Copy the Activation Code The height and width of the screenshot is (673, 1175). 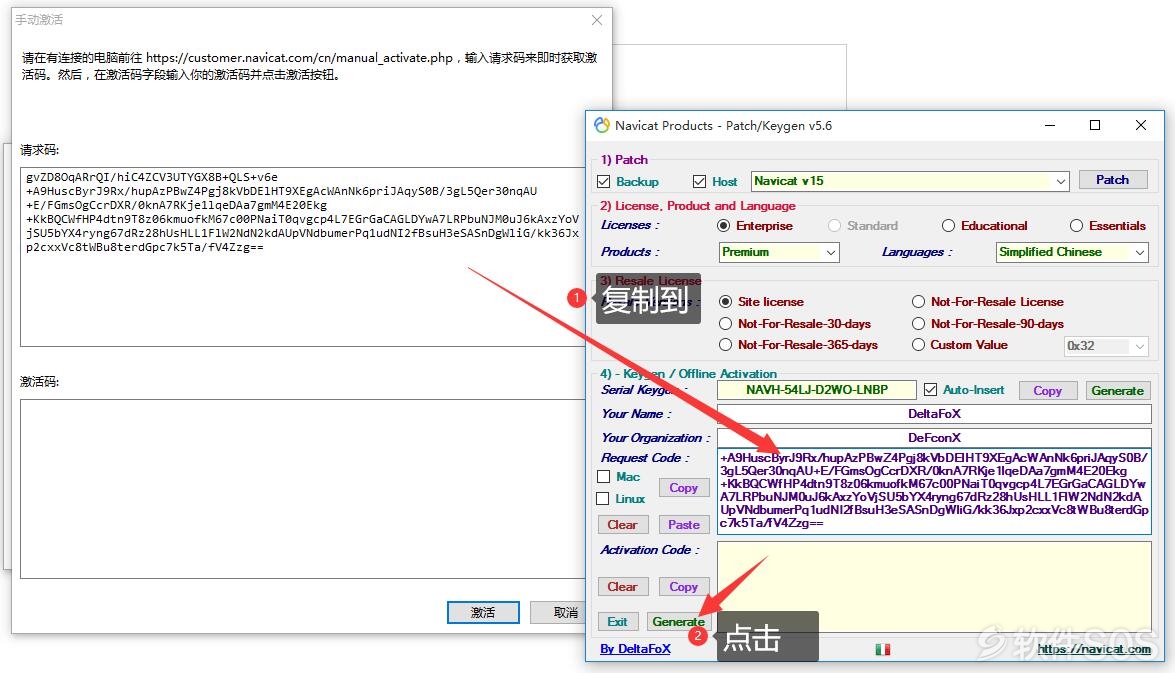click(683, 587)
